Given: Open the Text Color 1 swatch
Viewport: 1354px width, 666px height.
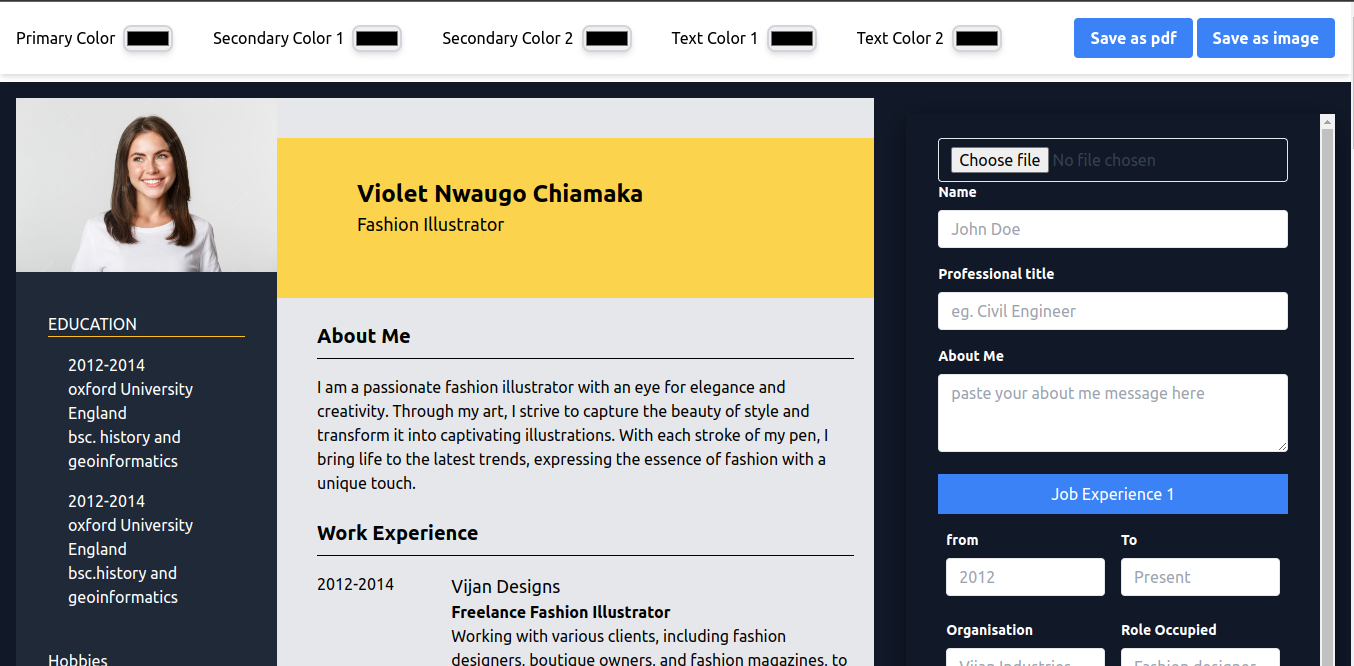Looking at the screenshot, I should click(792, 39).
